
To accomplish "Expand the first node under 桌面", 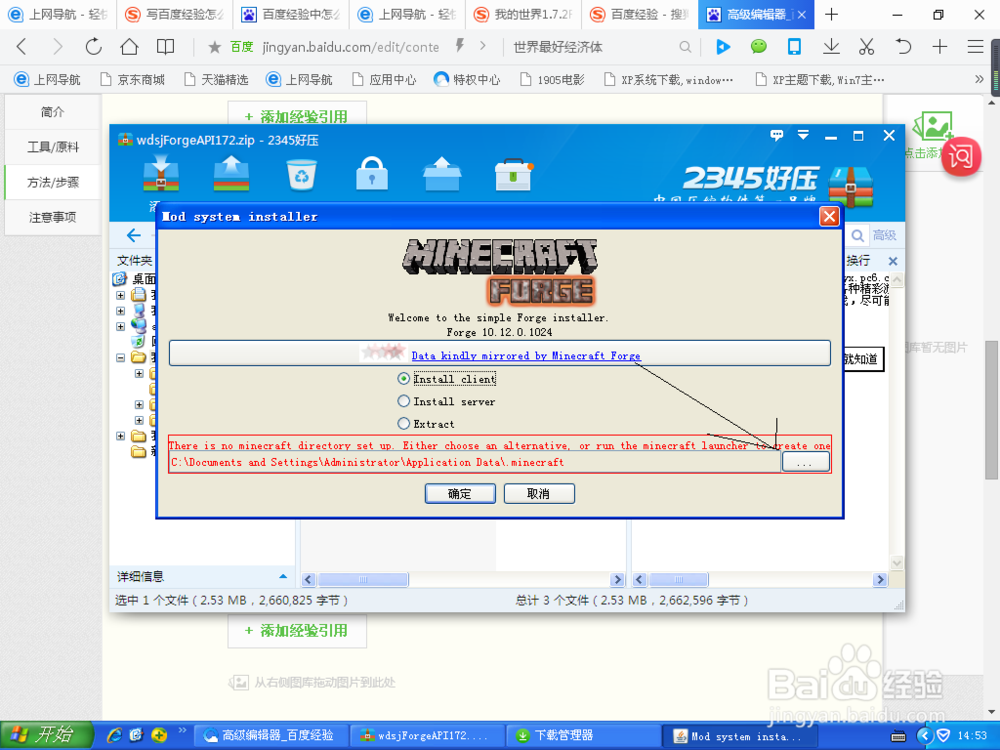I will 121,295.
